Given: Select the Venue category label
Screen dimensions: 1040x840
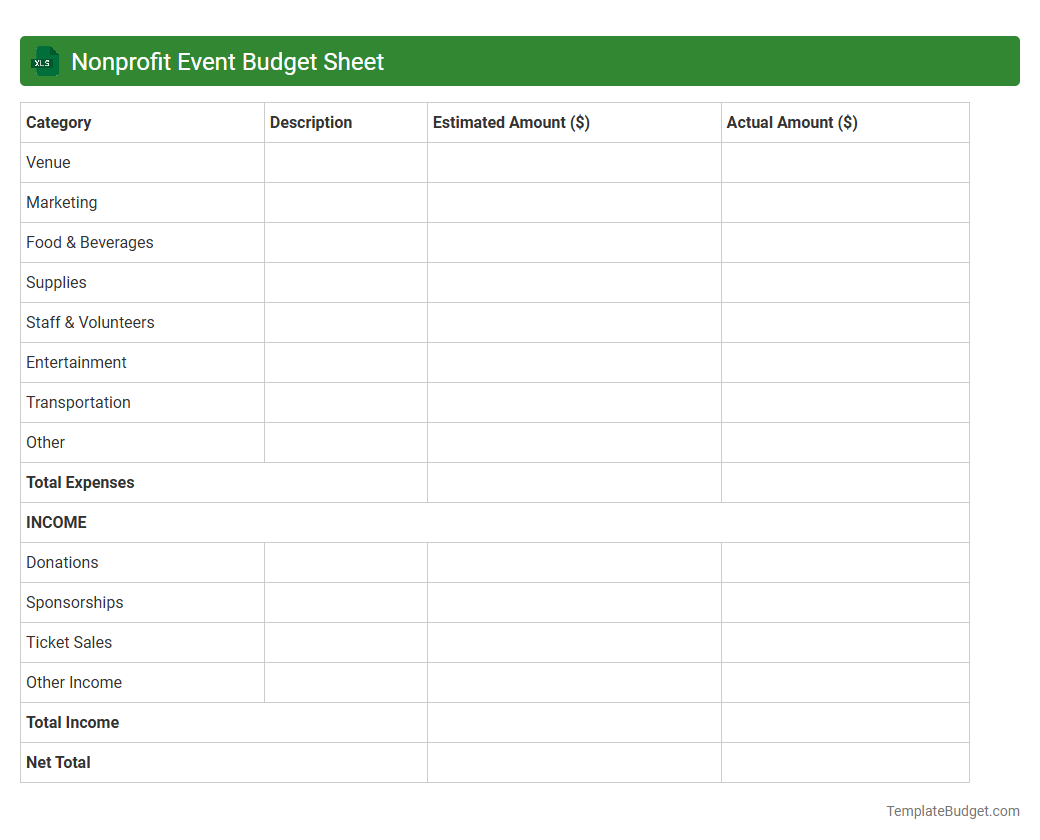Looking at the screenshot, I should pos(48,162).
